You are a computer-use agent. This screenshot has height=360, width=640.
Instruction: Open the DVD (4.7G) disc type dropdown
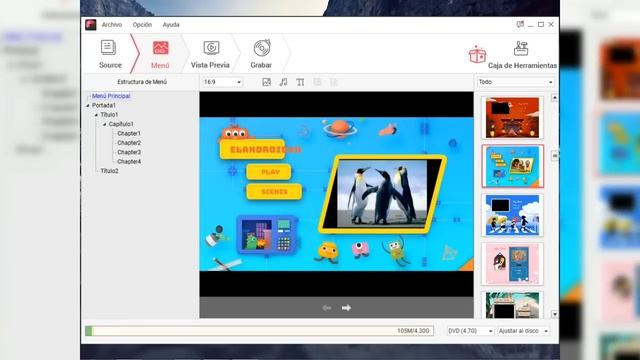click(470, 331)
